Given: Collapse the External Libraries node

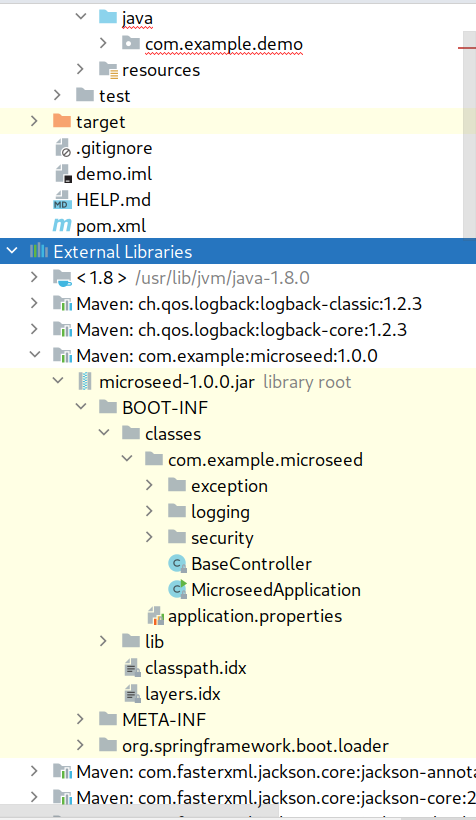Looking at the screenshot, I should pyautogui.click(x=12, y=252).
